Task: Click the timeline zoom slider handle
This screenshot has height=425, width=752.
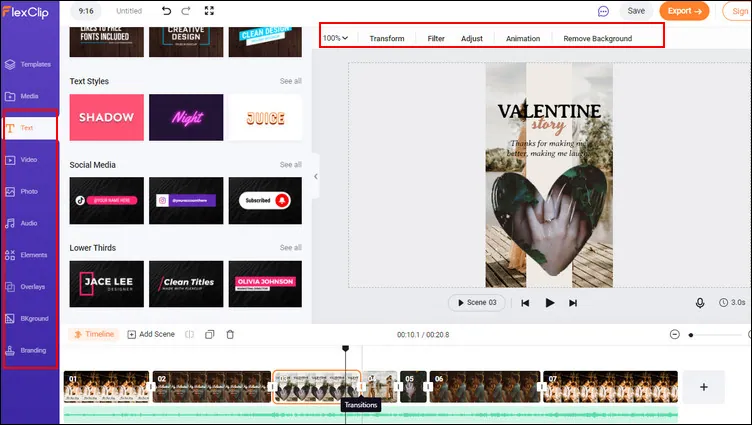Action: click(x=691, y=335)
